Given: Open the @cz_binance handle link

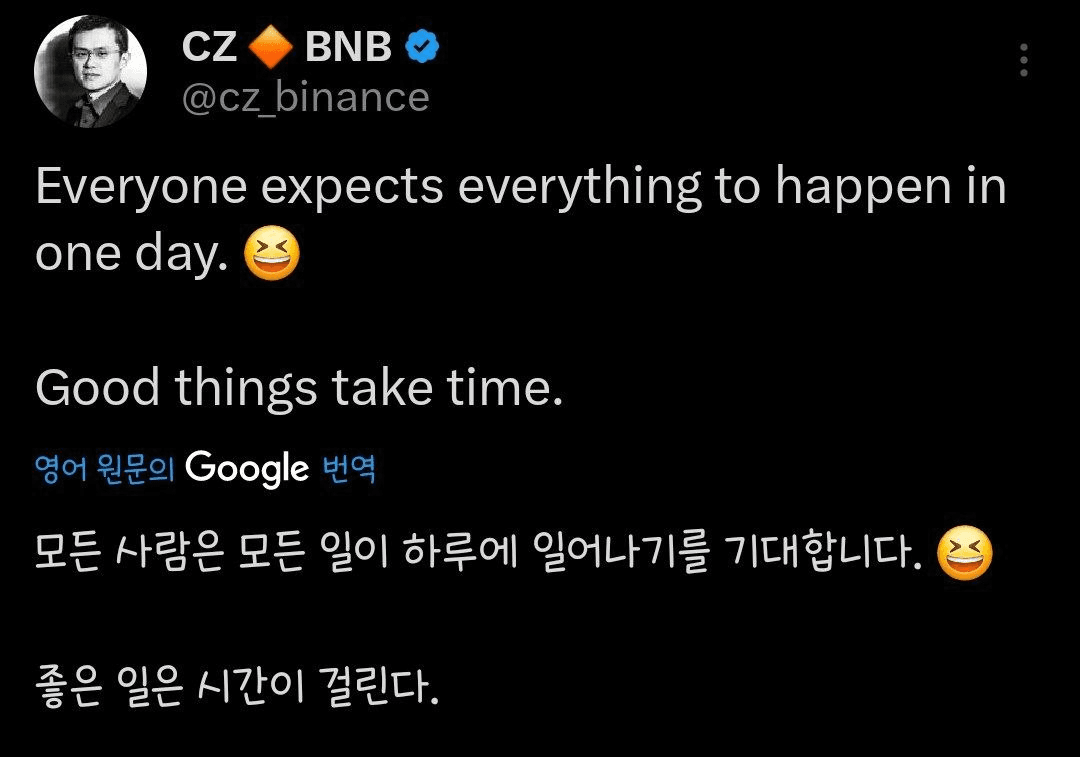Looking at the screenshot, I should (x=306, y=97).
